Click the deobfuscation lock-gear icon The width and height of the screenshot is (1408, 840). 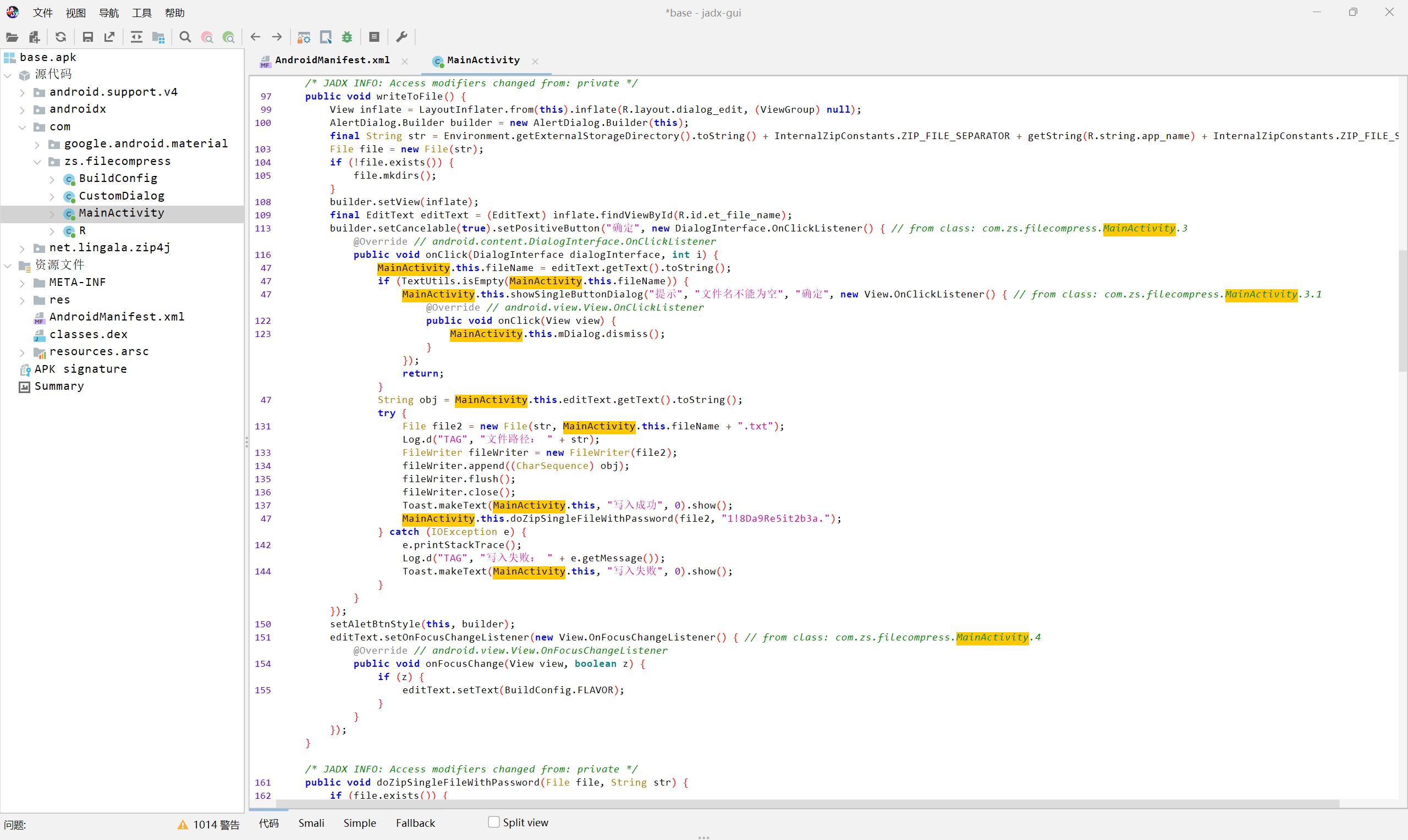pos(304,37)
